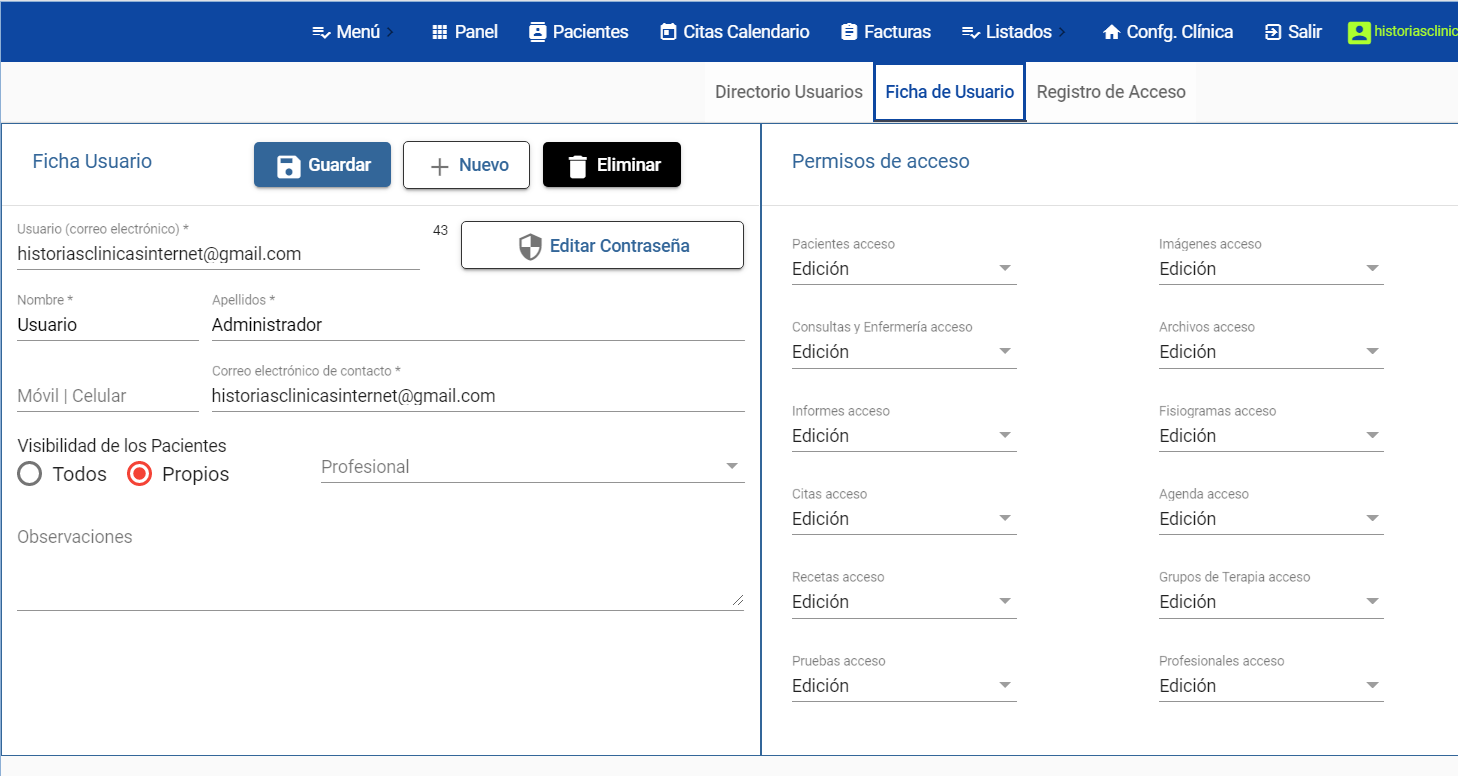The height and width of the screenshot is (776, 1458).
Task: Expand the Pacientes acceso dropdown
Action: [x=903, y=269]
